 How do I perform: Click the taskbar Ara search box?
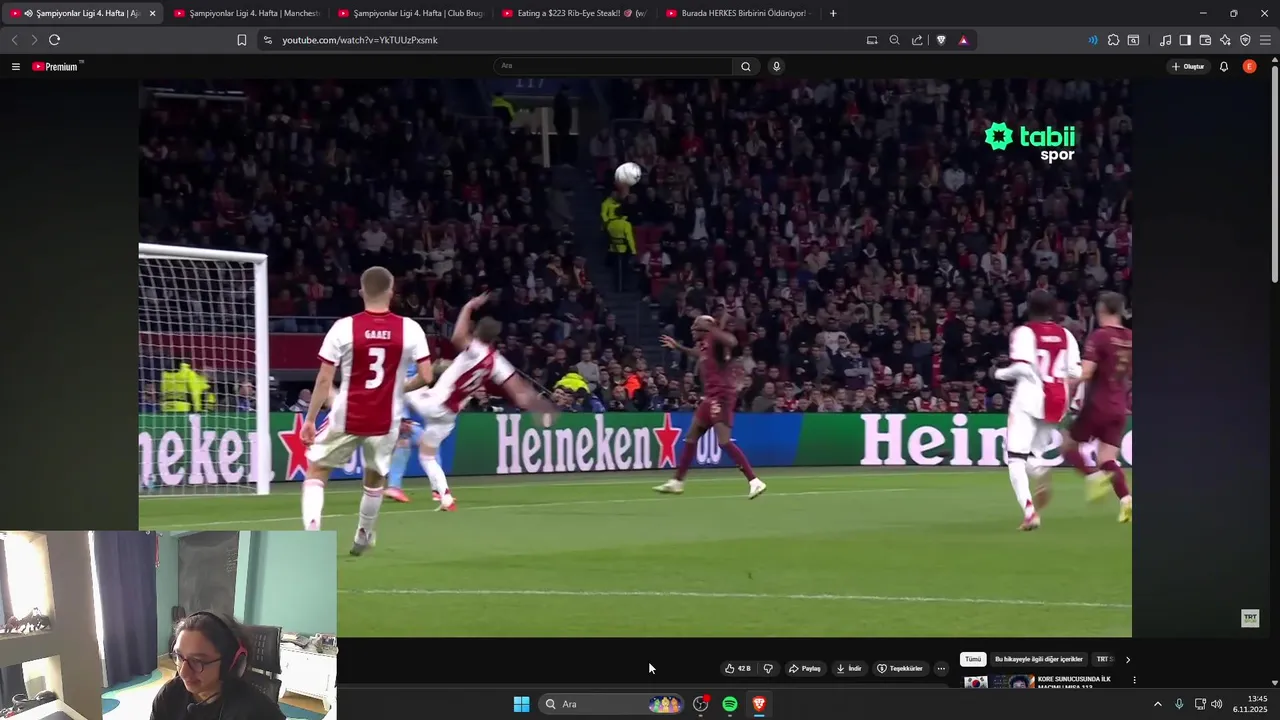pos(611,704)
